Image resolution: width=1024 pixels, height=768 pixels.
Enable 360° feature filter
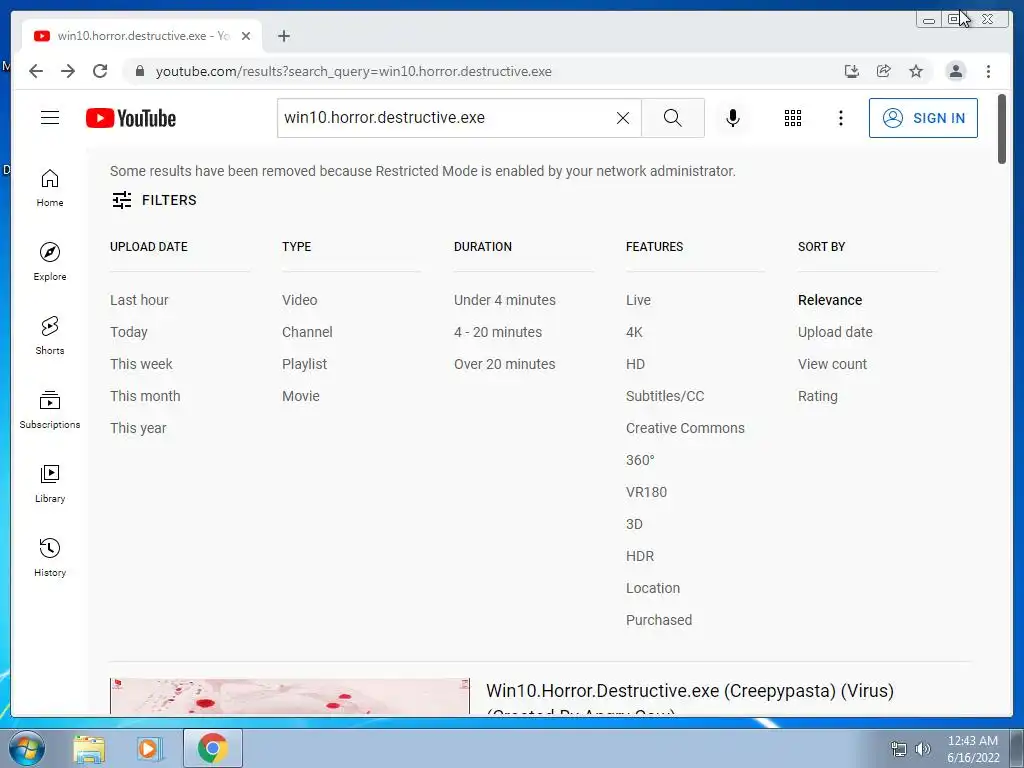coord(640,460)
